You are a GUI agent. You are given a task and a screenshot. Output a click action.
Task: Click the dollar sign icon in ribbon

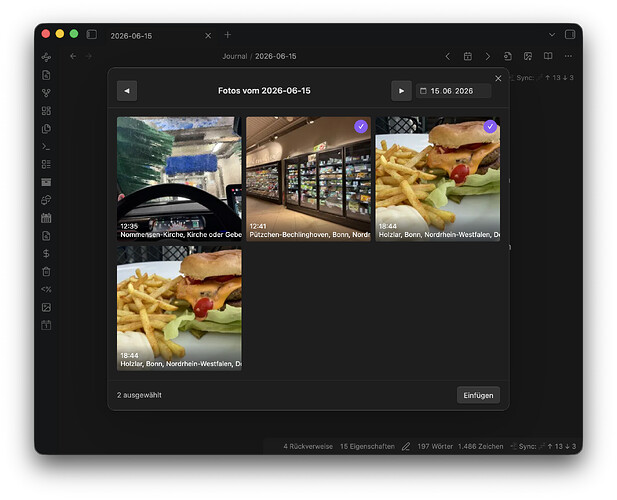tap(46, 253)
